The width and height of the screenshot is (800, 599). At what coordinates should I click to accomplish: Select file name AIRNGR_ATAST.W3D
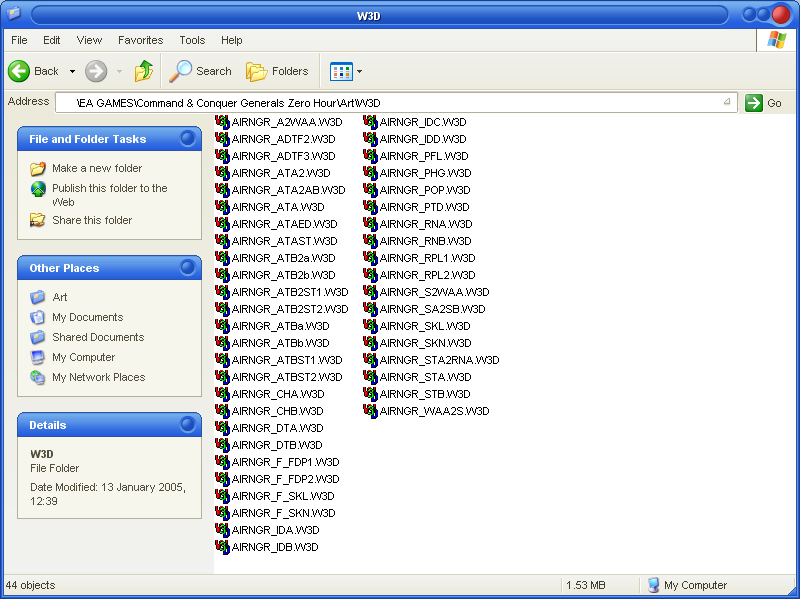click(284, 241)
